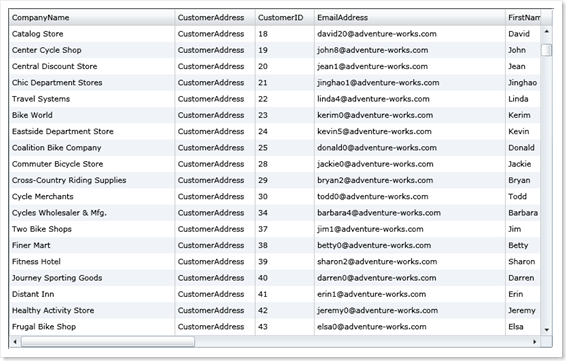
Task: Click the first name Jinghao cell
Action: pos(523,83)
